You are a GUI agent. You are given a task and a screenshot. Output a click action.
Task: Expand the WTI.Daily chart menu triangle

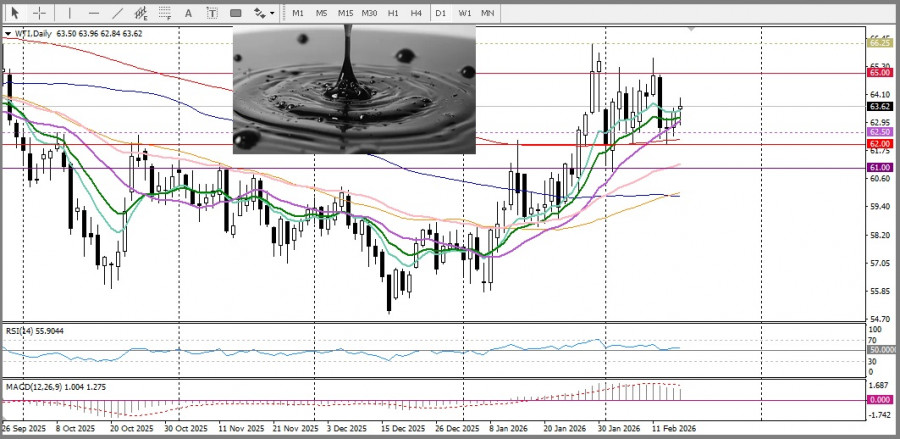coord(7,34)
